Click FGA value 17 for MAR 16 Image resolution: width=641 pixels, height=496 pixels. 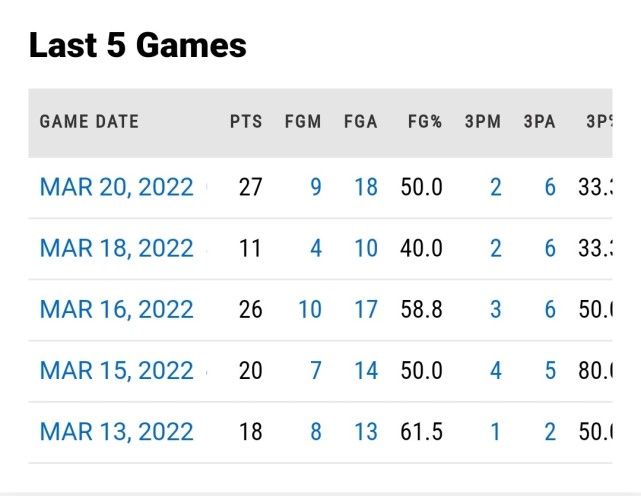366,310
